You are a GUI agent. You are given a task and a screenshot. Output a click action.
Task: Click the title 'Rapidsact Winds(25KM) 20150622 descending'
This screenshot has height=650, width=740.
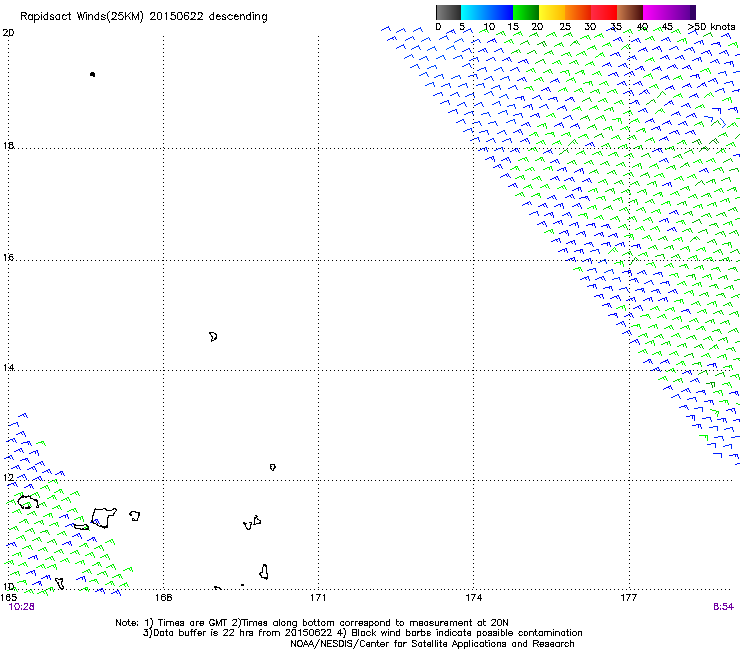click(143, 17)
